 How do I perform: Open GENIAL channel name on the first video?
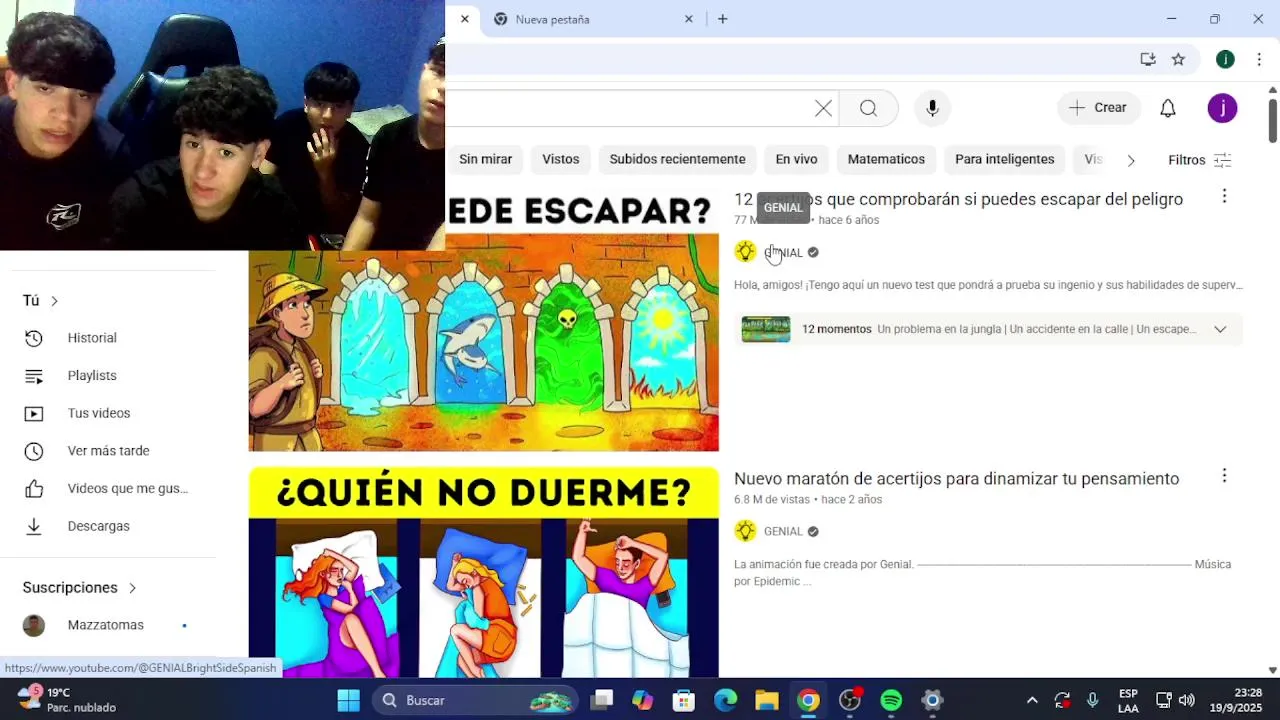783,253
